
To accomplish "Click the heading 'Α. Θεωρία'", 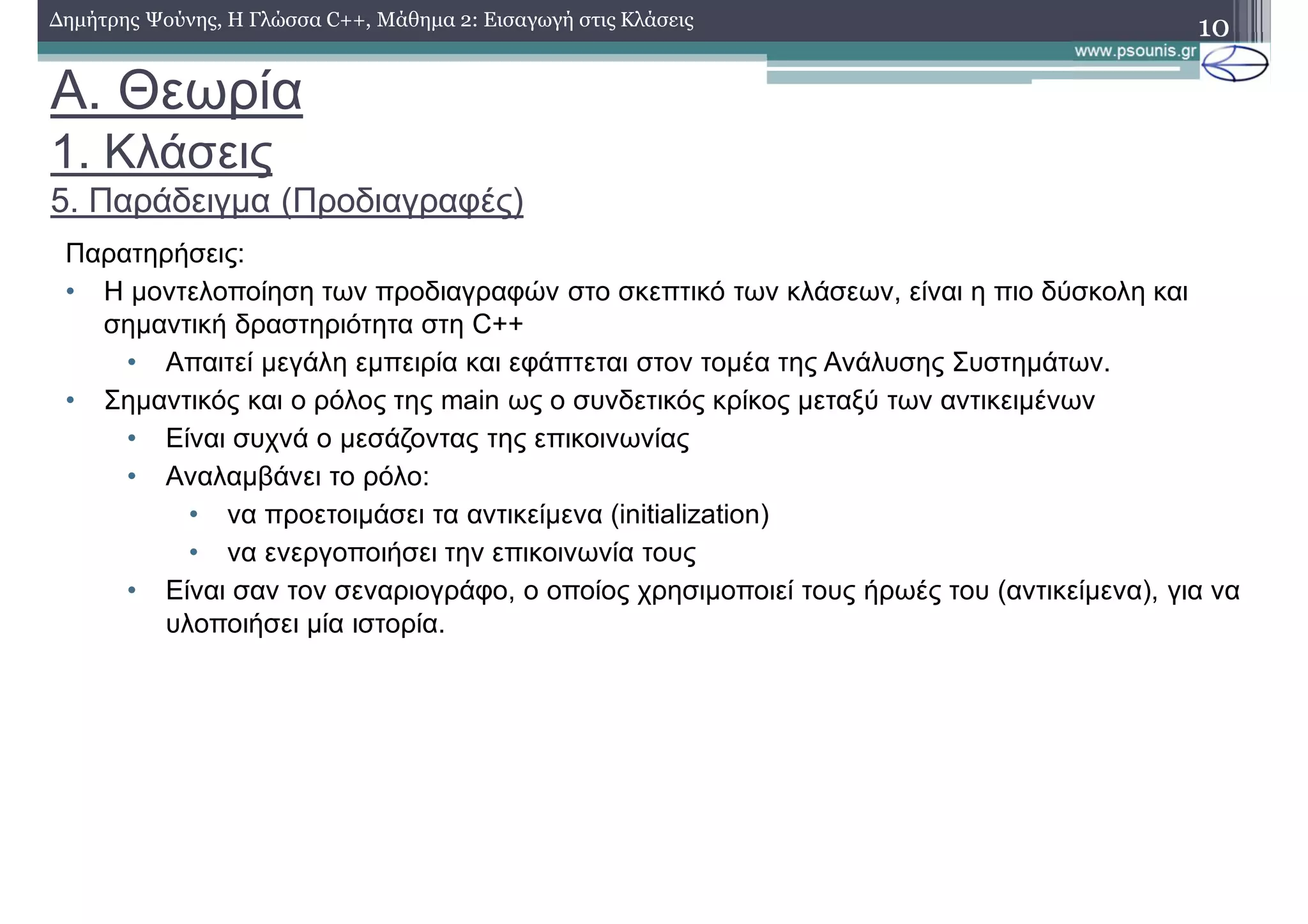I will coord(176,92).
